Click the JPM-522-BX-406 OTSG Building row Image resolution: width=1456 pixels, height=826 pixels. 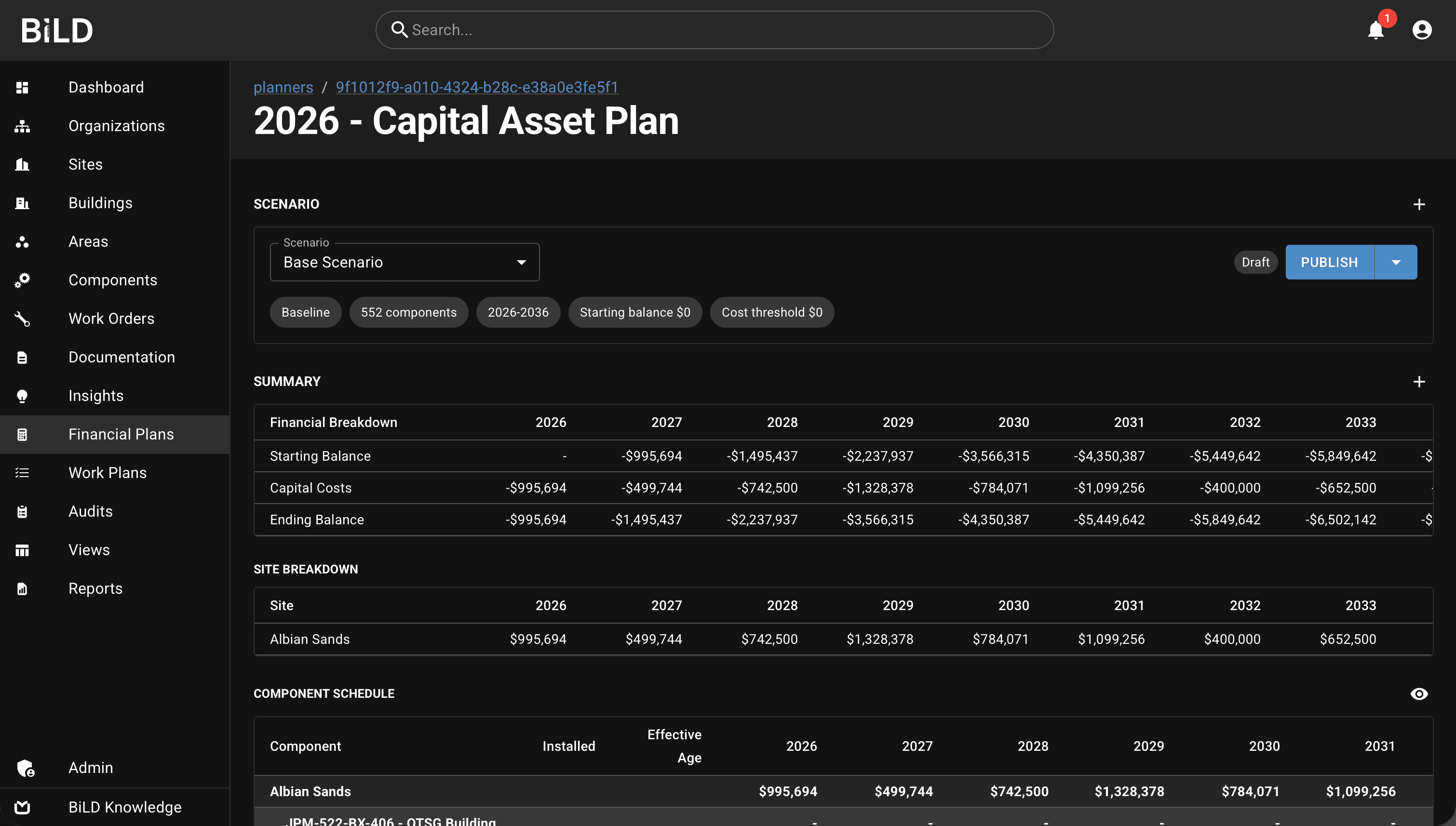tap(843, 817)
